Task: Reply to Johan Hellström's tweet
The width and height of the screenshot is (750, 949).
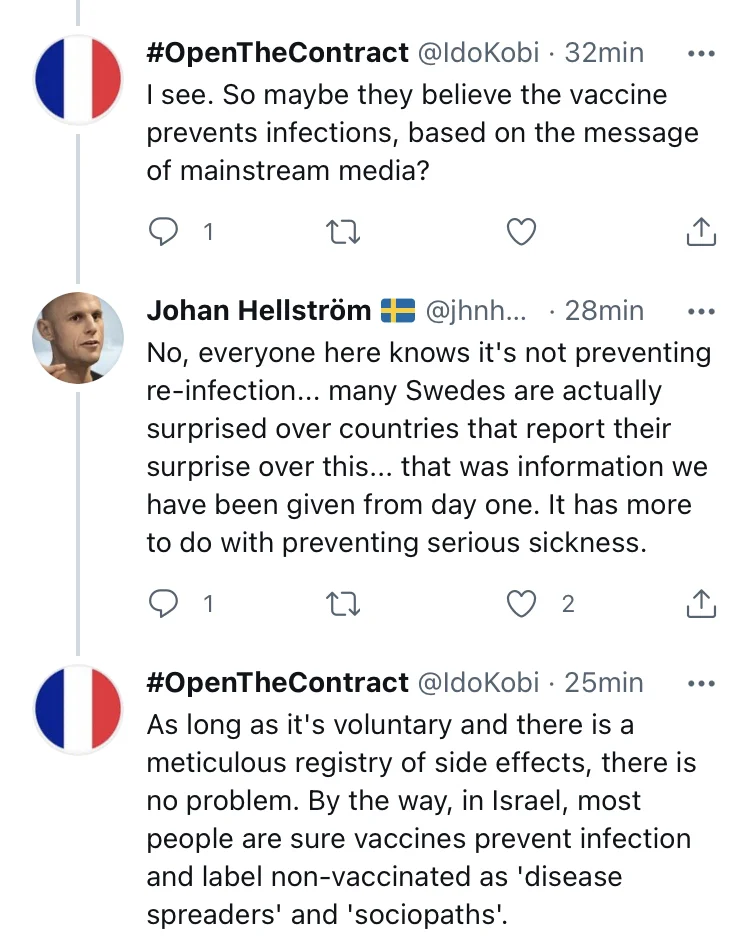Action: click(163, 603)
